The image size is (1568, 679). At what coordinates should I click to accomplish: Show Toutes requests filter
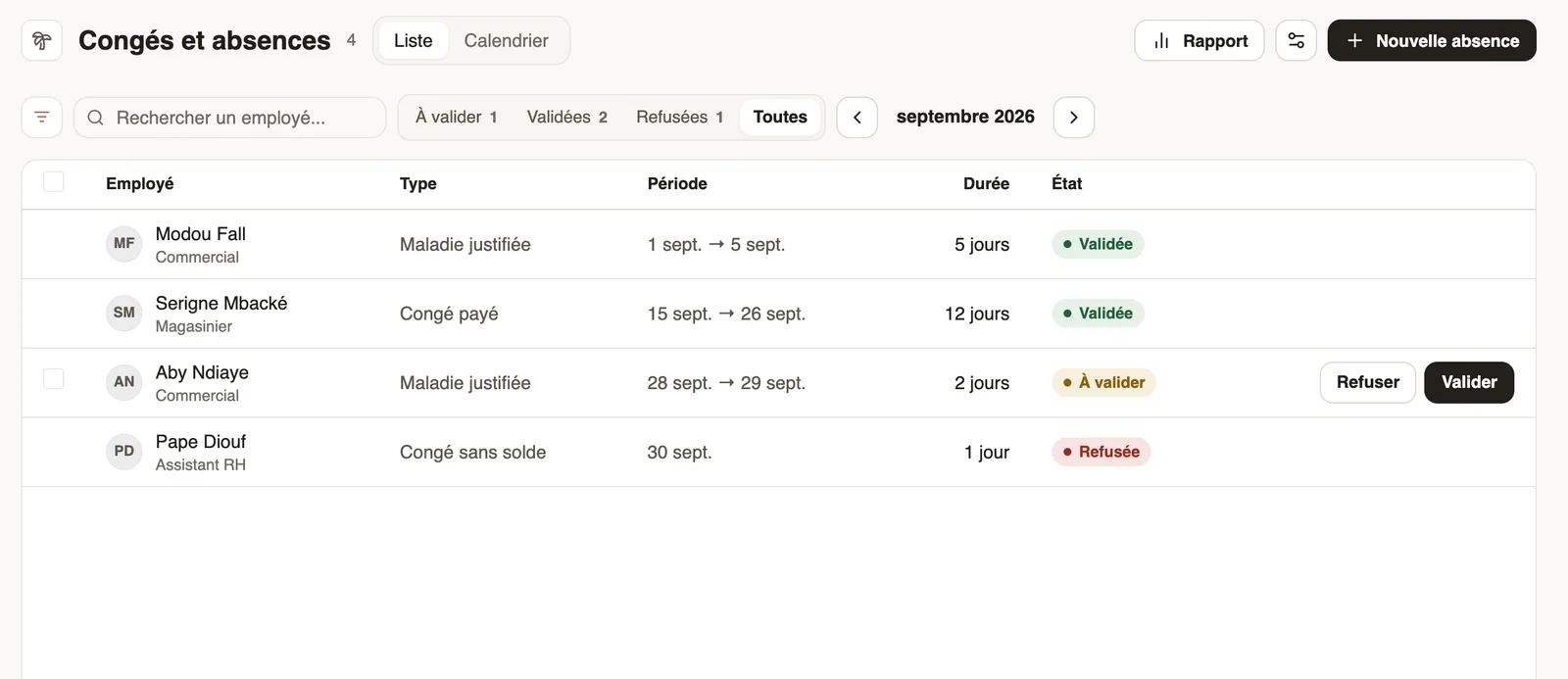coord(780,118)
